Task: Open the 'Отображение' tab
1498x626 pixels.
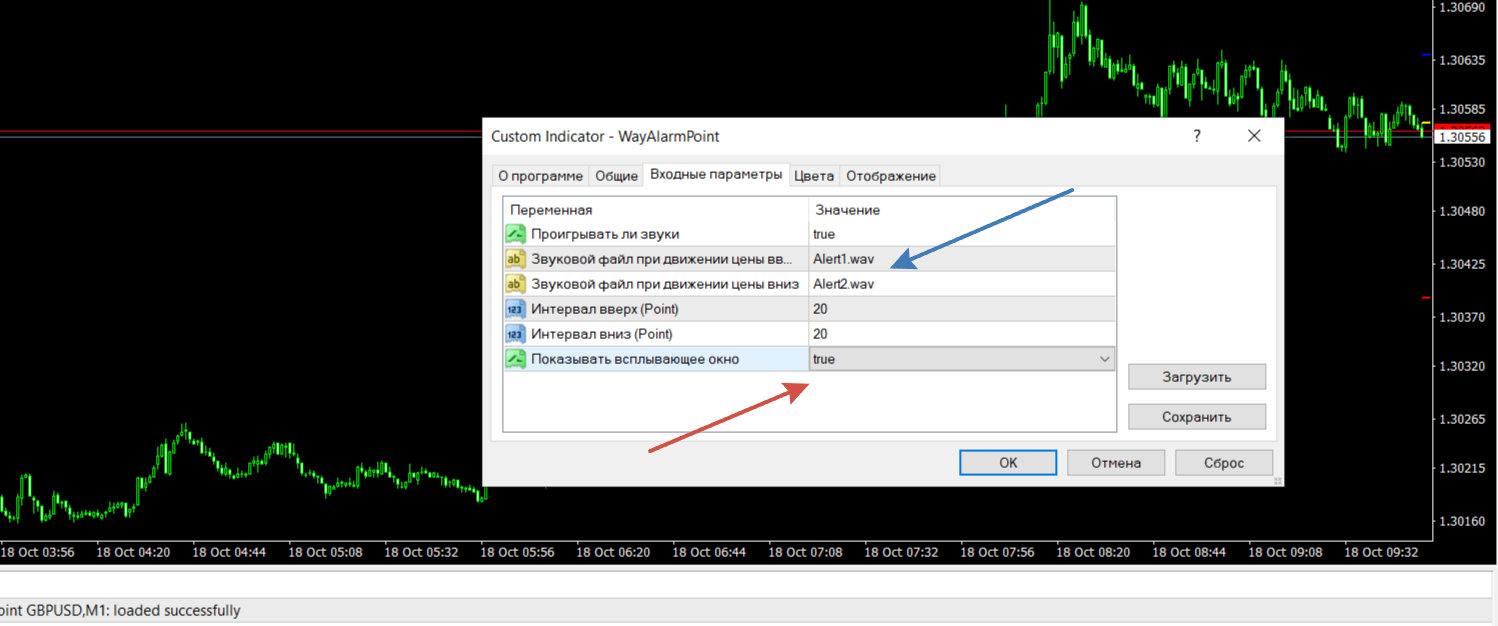Action: [x=890, y=176]
